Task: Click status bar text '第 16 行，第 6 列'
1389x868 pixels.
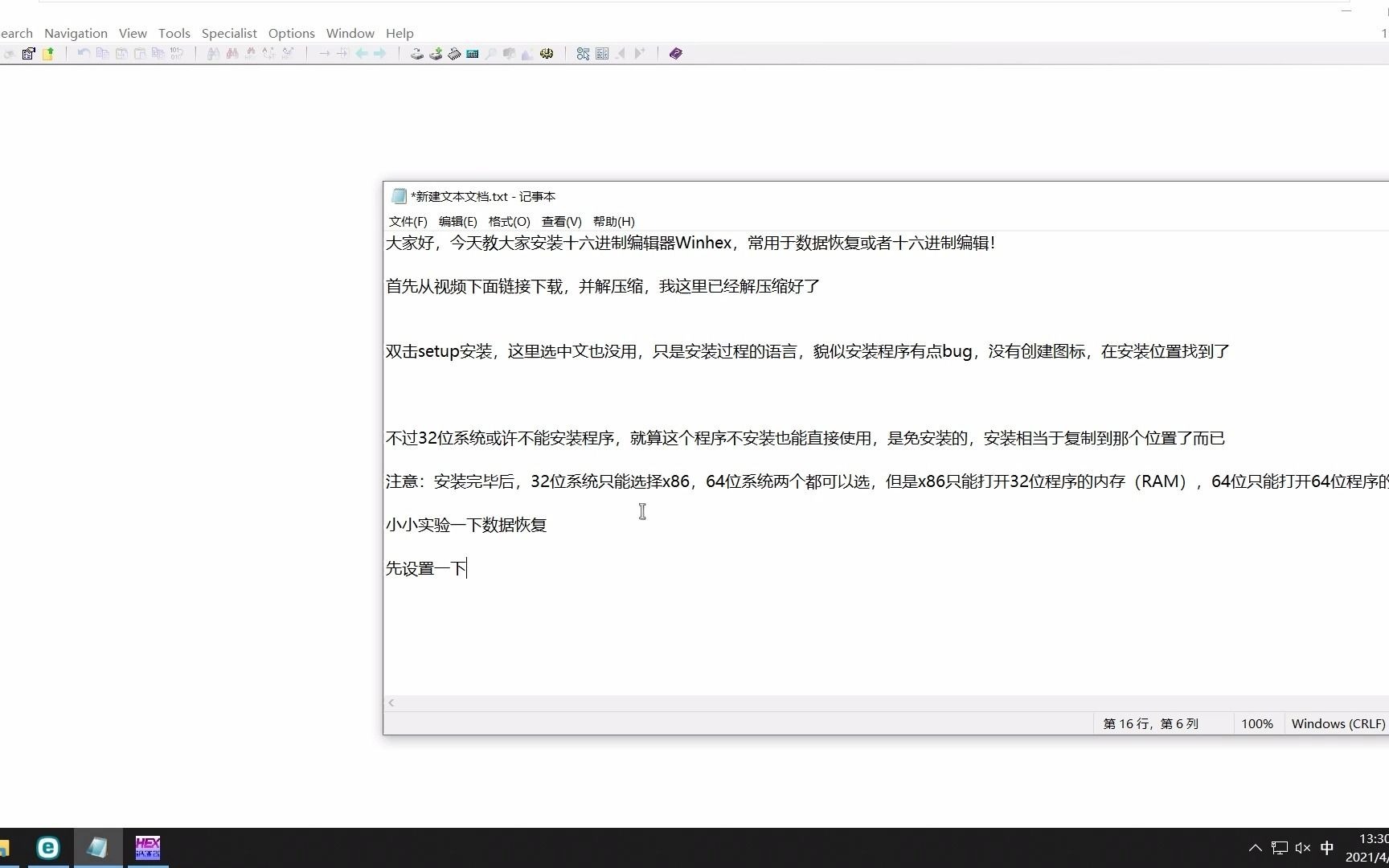Action: coord(1150,723)
